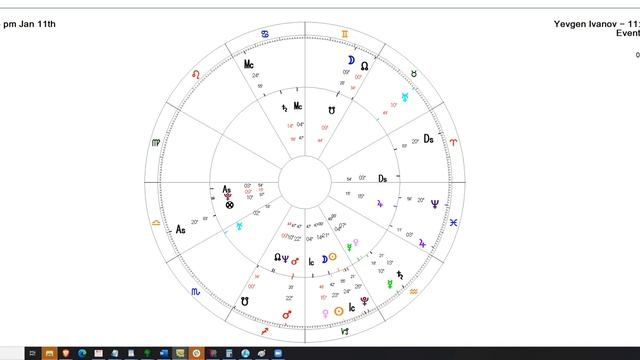Click the outer wheel North Node beside Moon
The height and width of the screenshot is (360, 640).
364,66
